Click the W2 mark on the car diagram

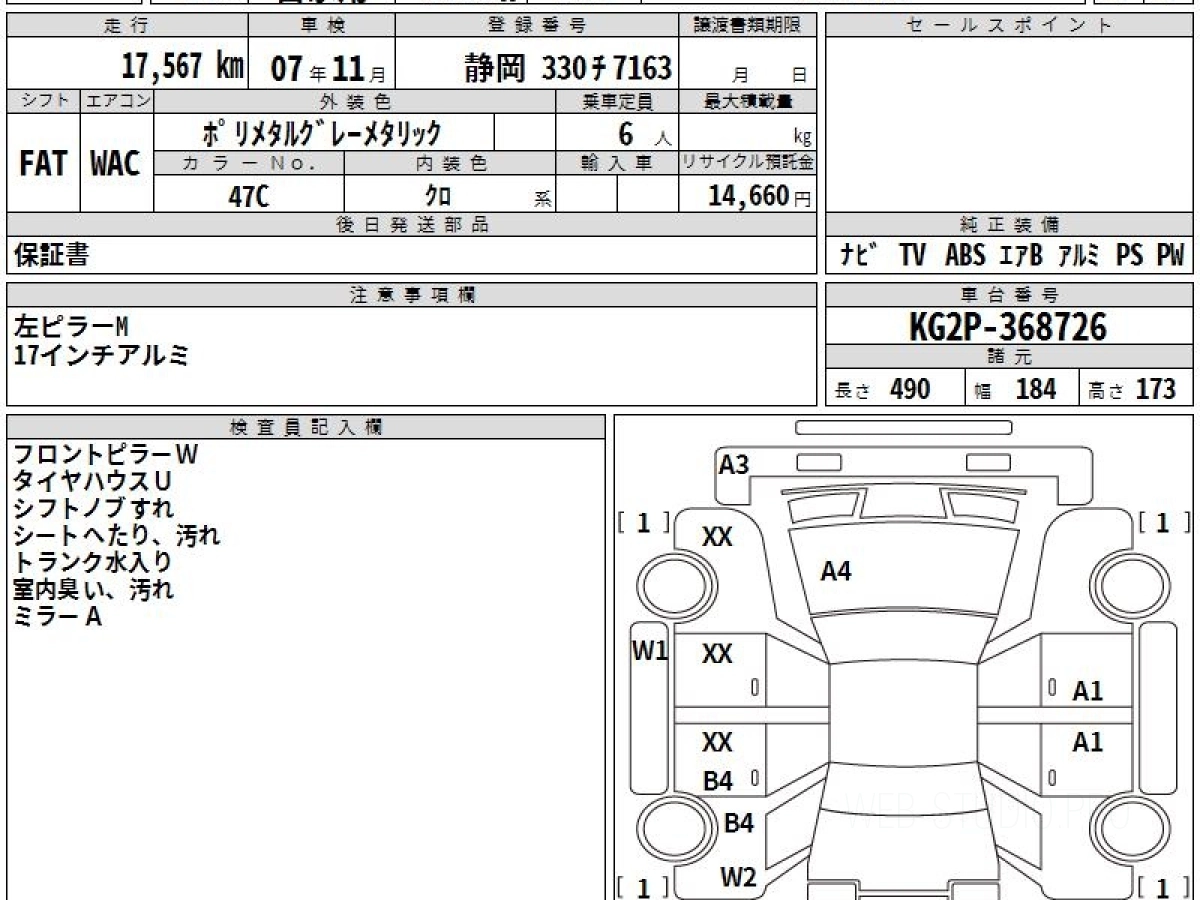[738, 878]
